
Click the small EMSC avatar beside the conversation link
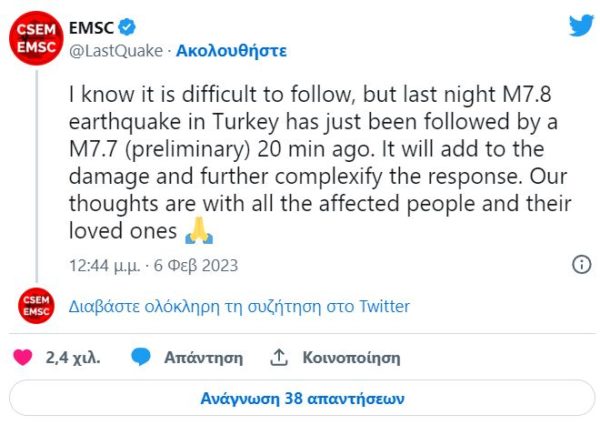click(34, 306)
